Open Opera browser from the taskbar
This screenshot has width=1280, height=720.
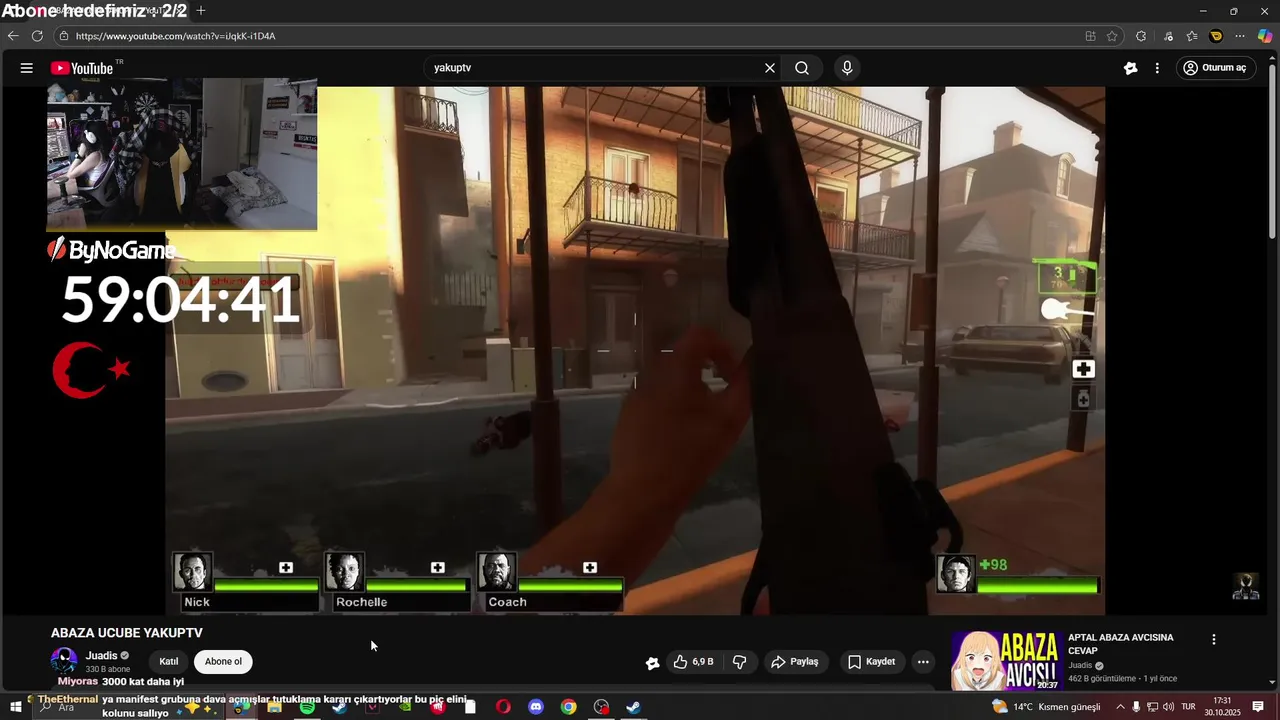503,707
